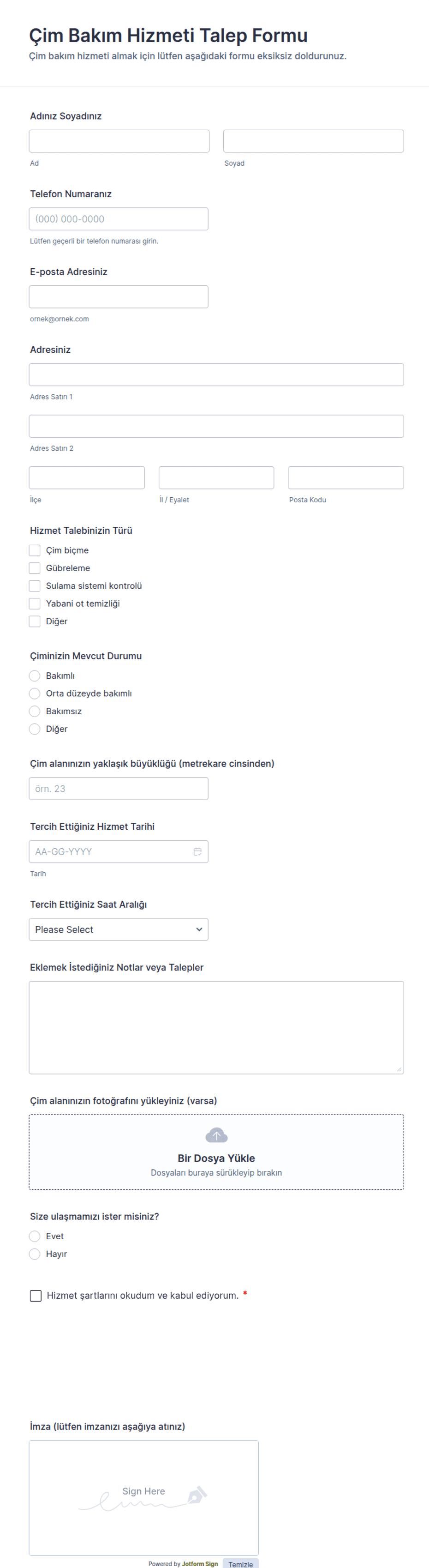Select the Bakımlı radio button
The image size is (429, 1568).
35,675
